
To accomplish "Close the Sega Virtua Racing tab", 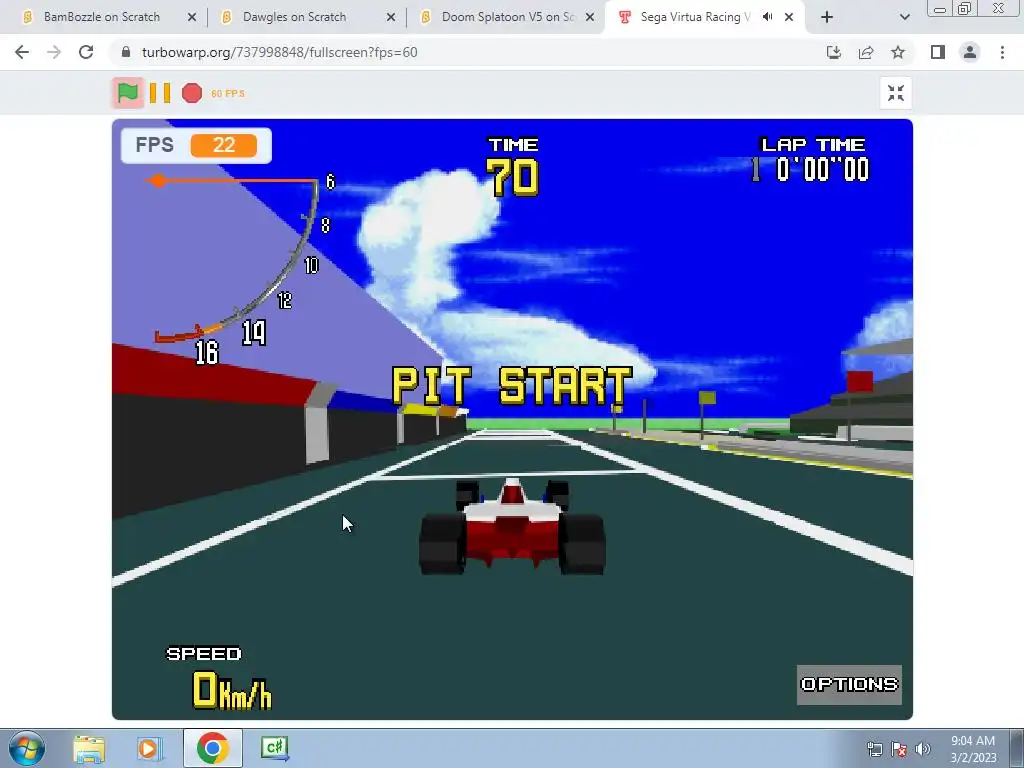I will (789, 17).
